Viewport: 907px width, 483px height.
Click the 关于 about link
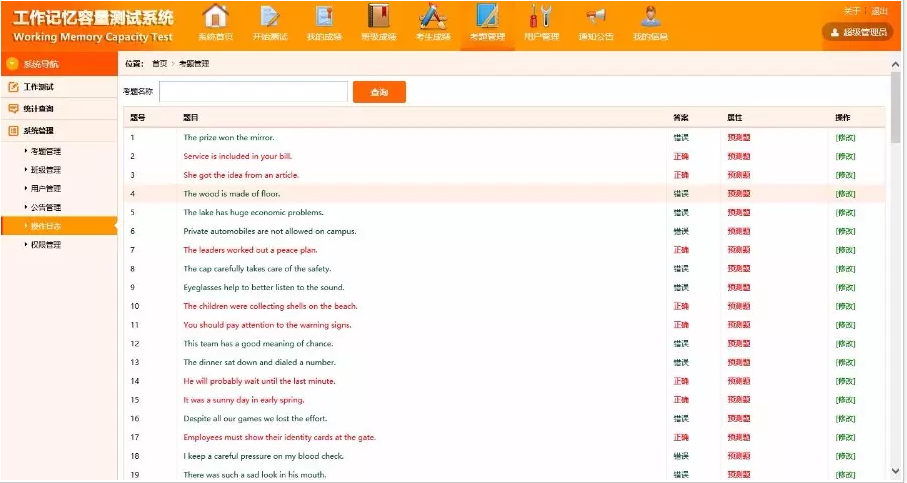pos(851,11)
